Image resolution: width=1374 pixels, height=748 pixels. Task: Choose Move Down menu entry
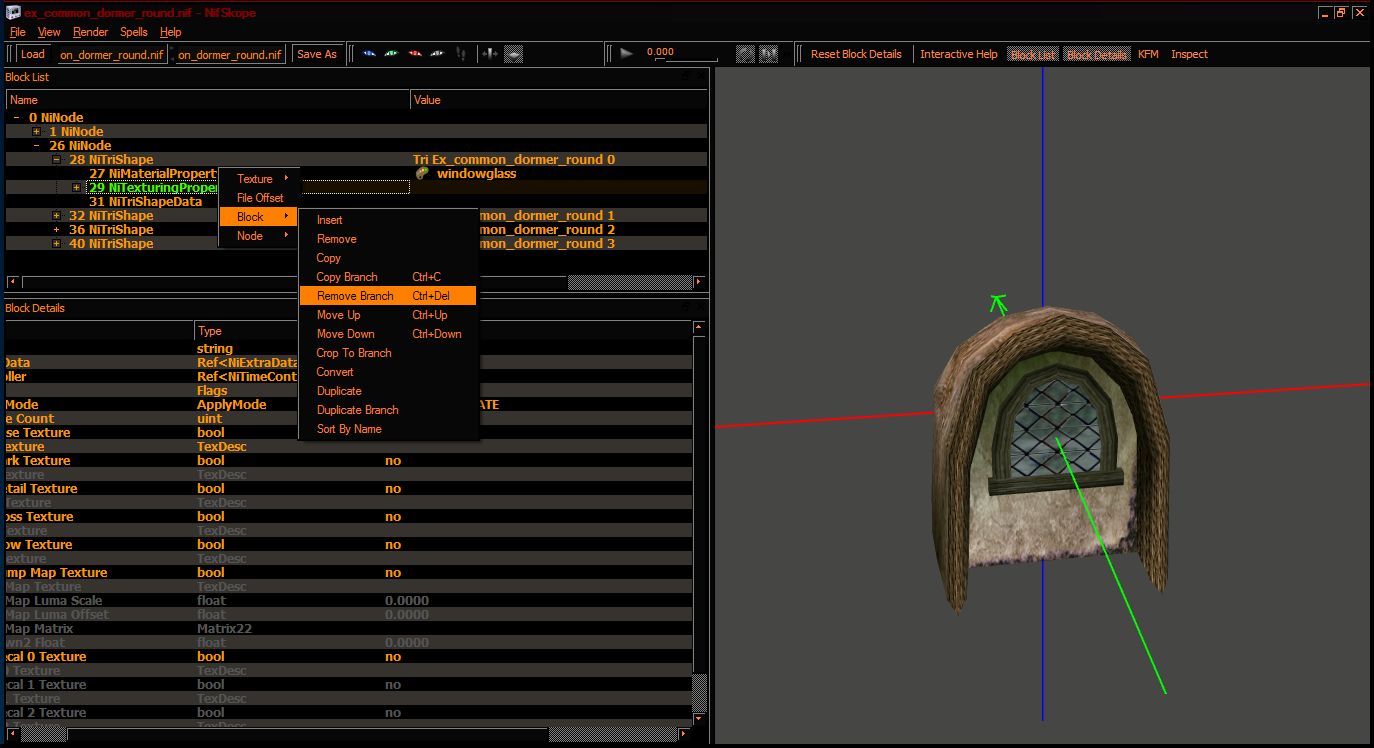pos(388,334)
